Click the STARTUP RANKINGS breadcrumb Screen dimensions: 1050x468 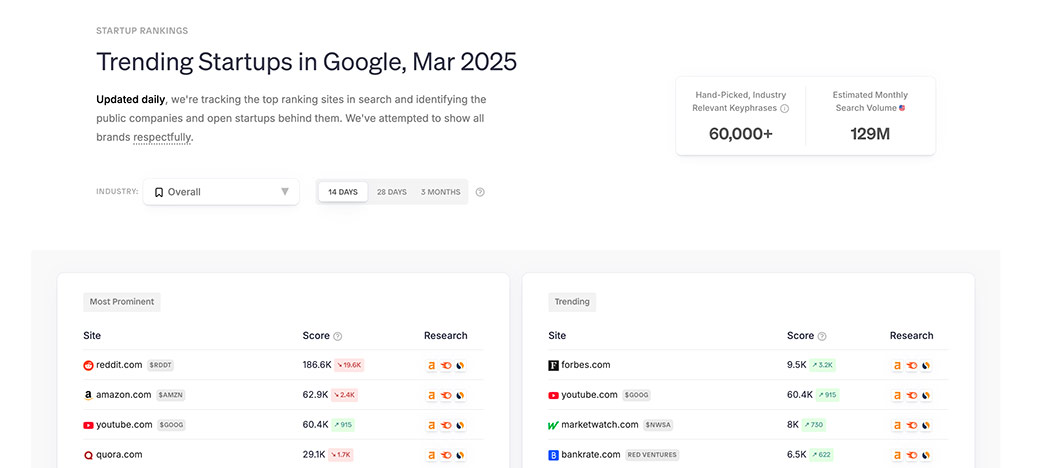pyautogui.click(x=142, y=31)
